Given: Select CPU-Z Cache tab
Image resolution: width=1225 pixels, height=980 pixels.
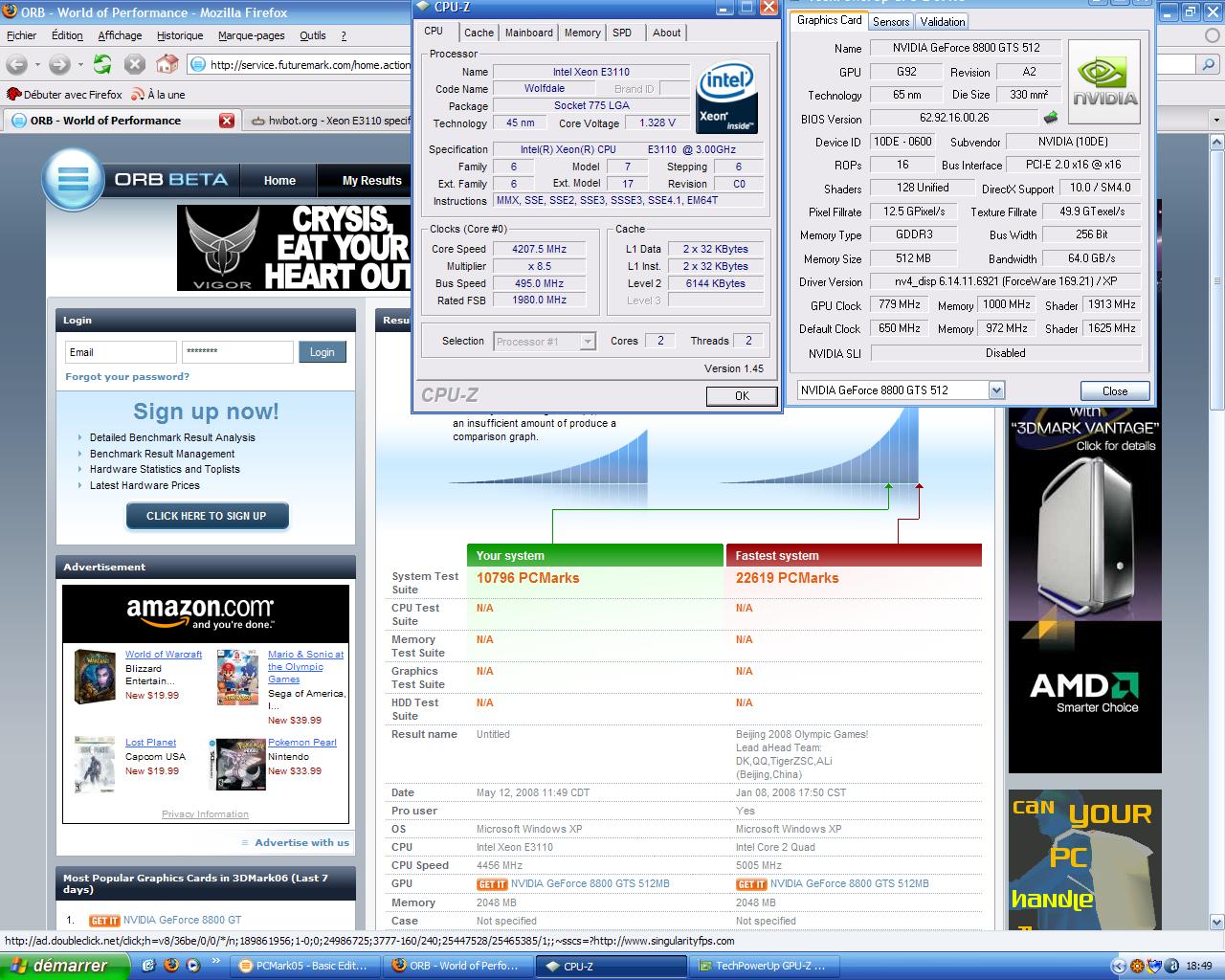Looking at the screenshot, I should (x=479, y=33).
